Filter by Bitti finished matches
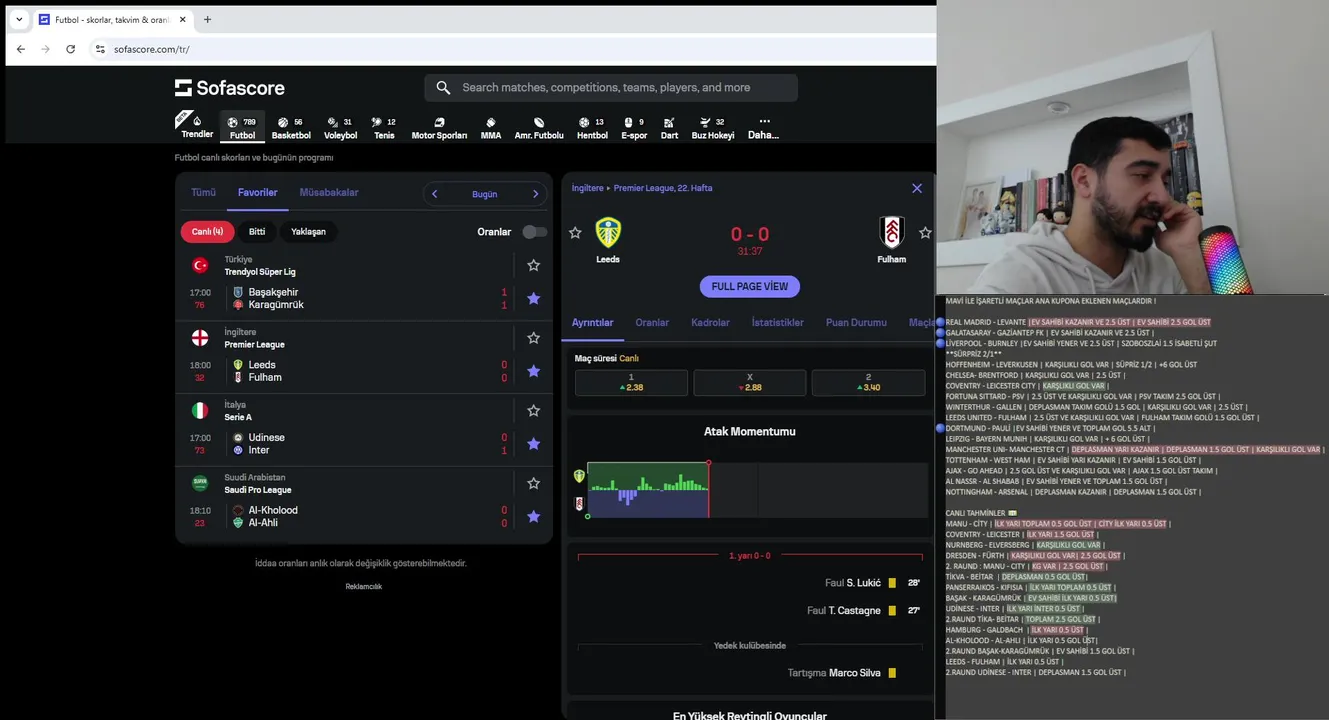 pyautogui.click(x=257, y=231)
